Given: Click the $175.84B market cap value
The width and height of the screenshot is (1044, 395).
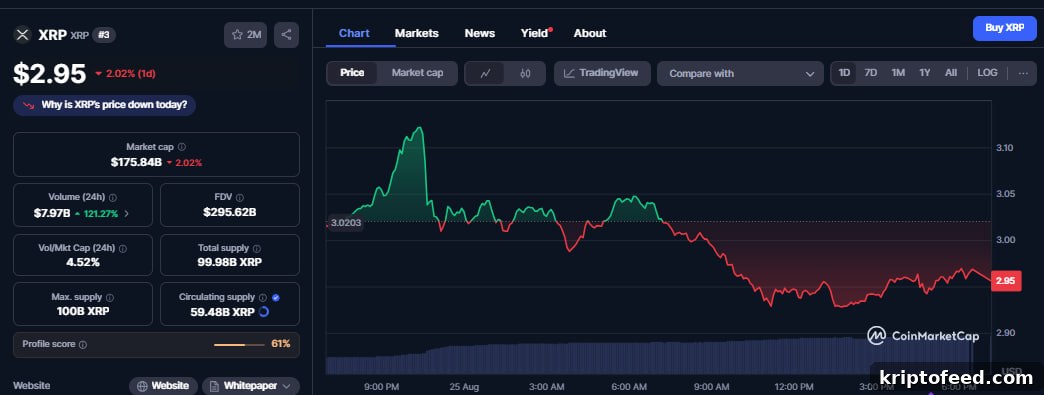Looking at the screenshot, I should coord(136,162).
